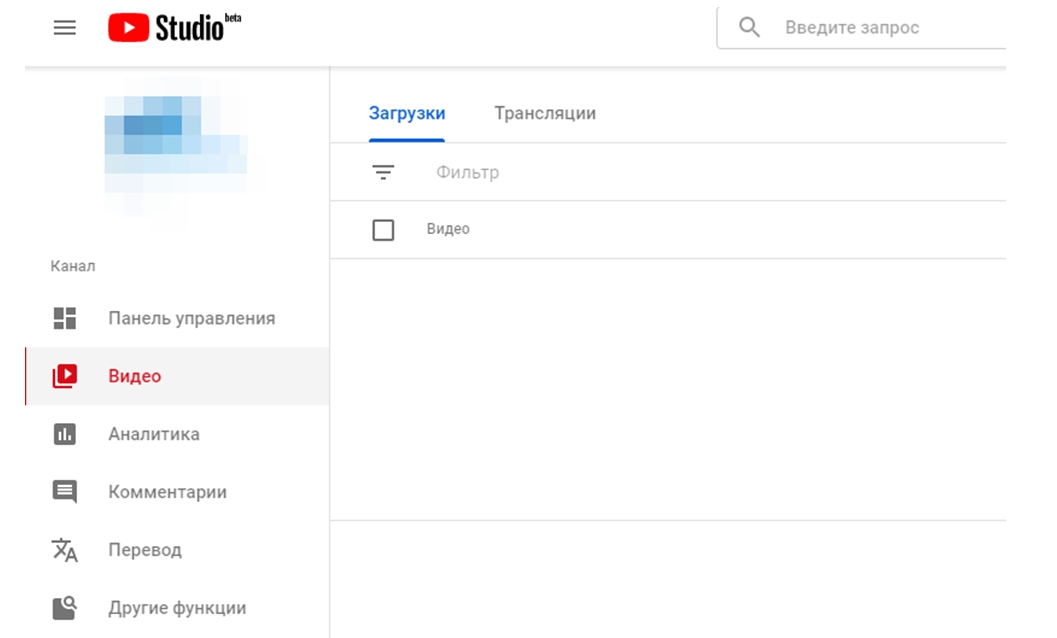1057x638 pixels.
Task: Switch to the Загрузки tab
Action: pos(407,113)
